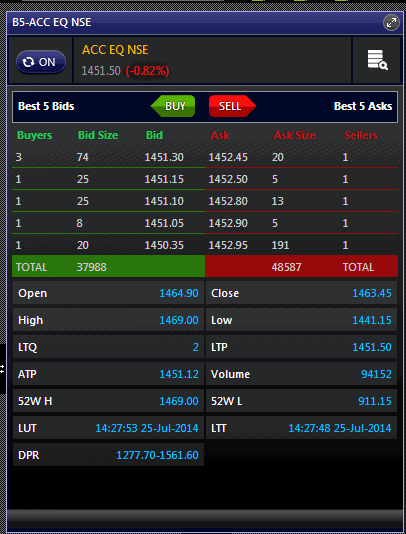
Task: Click the Volume 94152 field
Action: coord(301,374)
